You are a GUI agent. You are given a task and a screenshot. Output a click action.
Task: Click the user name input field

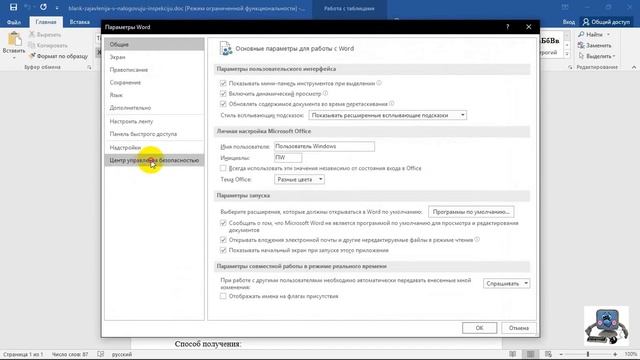point(324,146)
